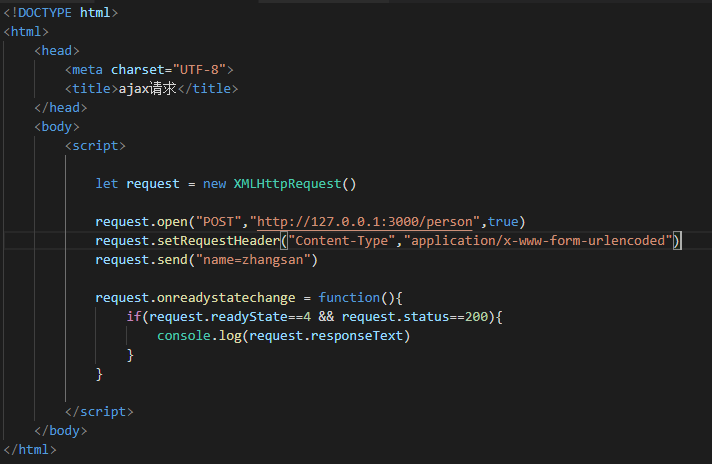Click onreadystatechange property name
Screen dimensions: 712x464
(x=226, y=298)
